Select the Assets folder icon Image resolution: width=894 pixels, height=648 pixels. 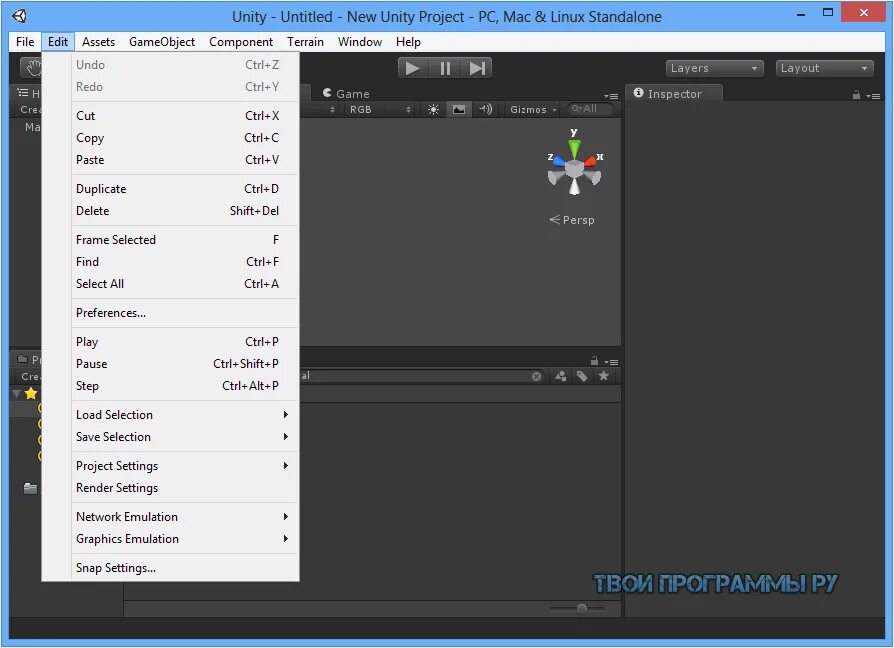[x=30, y=488]
